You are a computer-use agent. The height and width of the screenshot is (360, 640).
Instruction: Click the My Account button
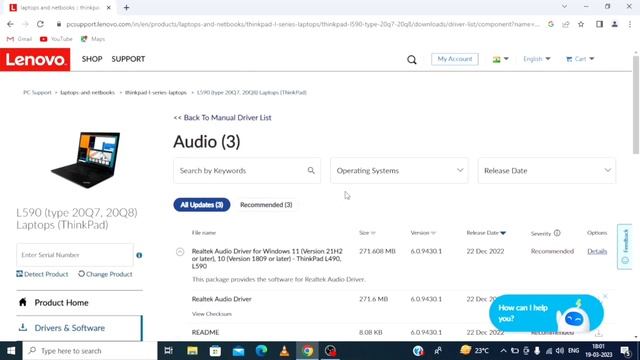(455, 59)
